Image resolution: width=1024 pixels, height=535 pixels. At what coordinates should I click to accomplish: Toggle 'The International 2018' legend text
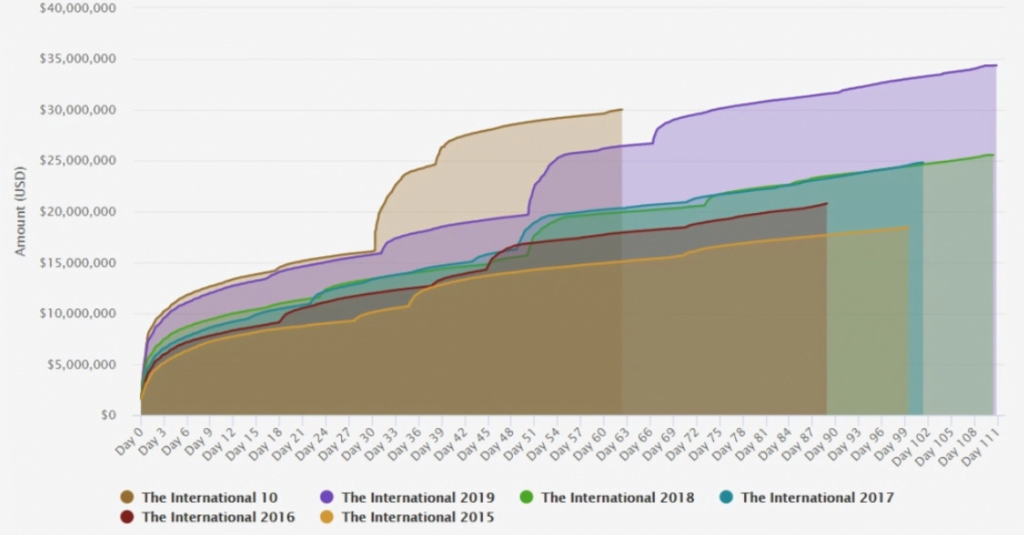614,497
